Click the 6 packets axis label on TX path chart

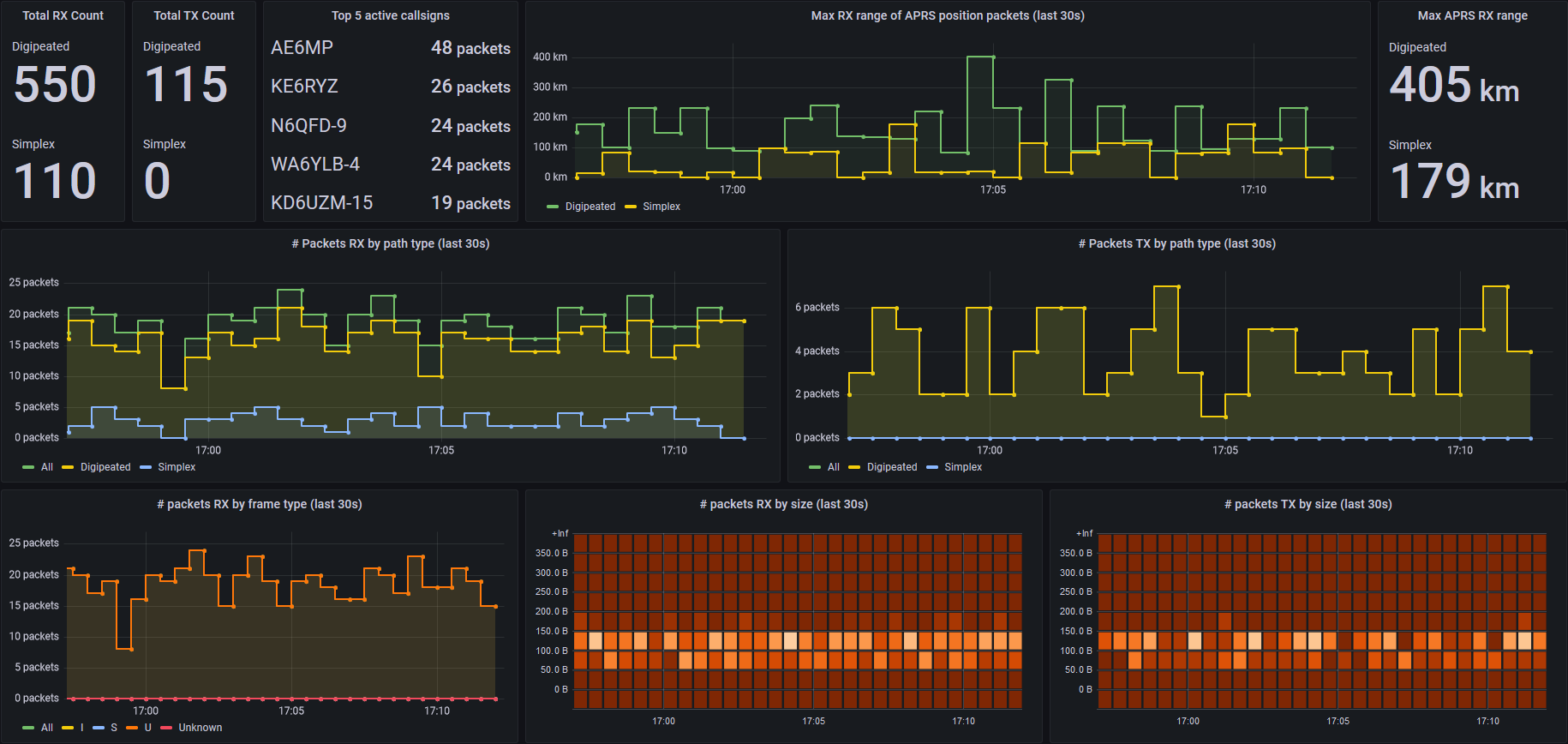click(x=817, y=308)
